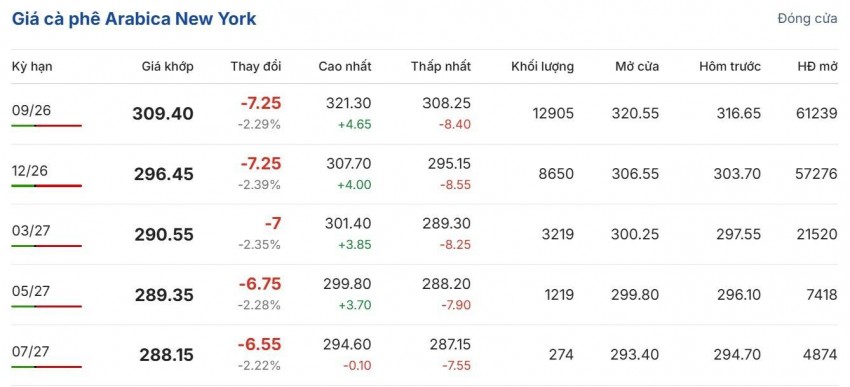The image size is (850, 387).
Task: Select the 07/27 contract term
Action: click(x=31, y=351)
